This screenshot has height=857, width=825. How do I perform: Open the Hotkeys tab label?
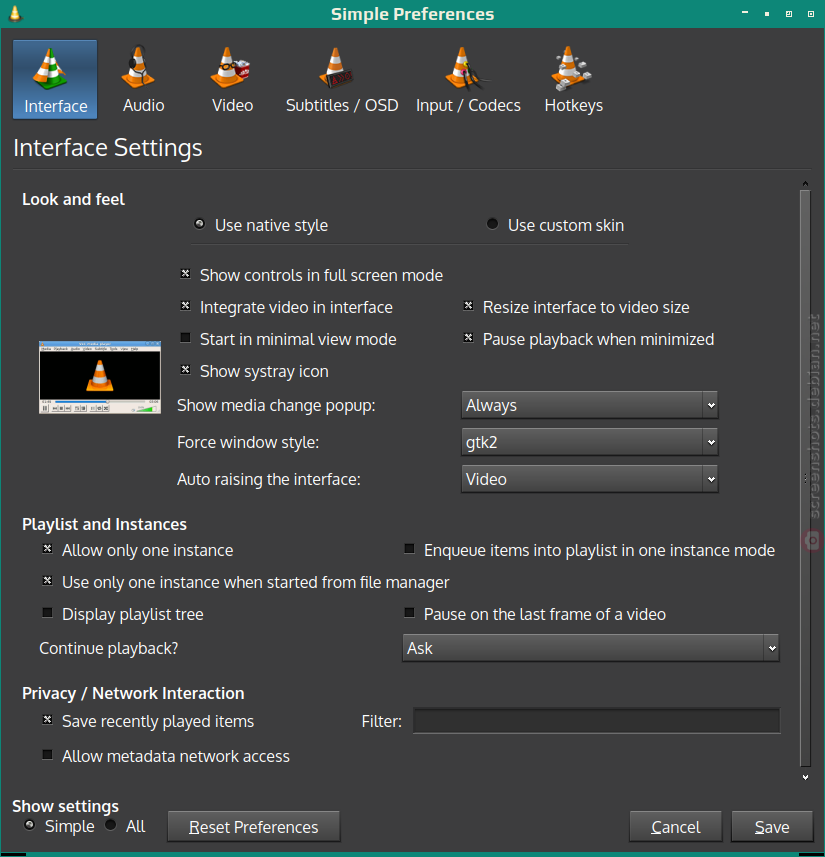(x=574, y=105)
